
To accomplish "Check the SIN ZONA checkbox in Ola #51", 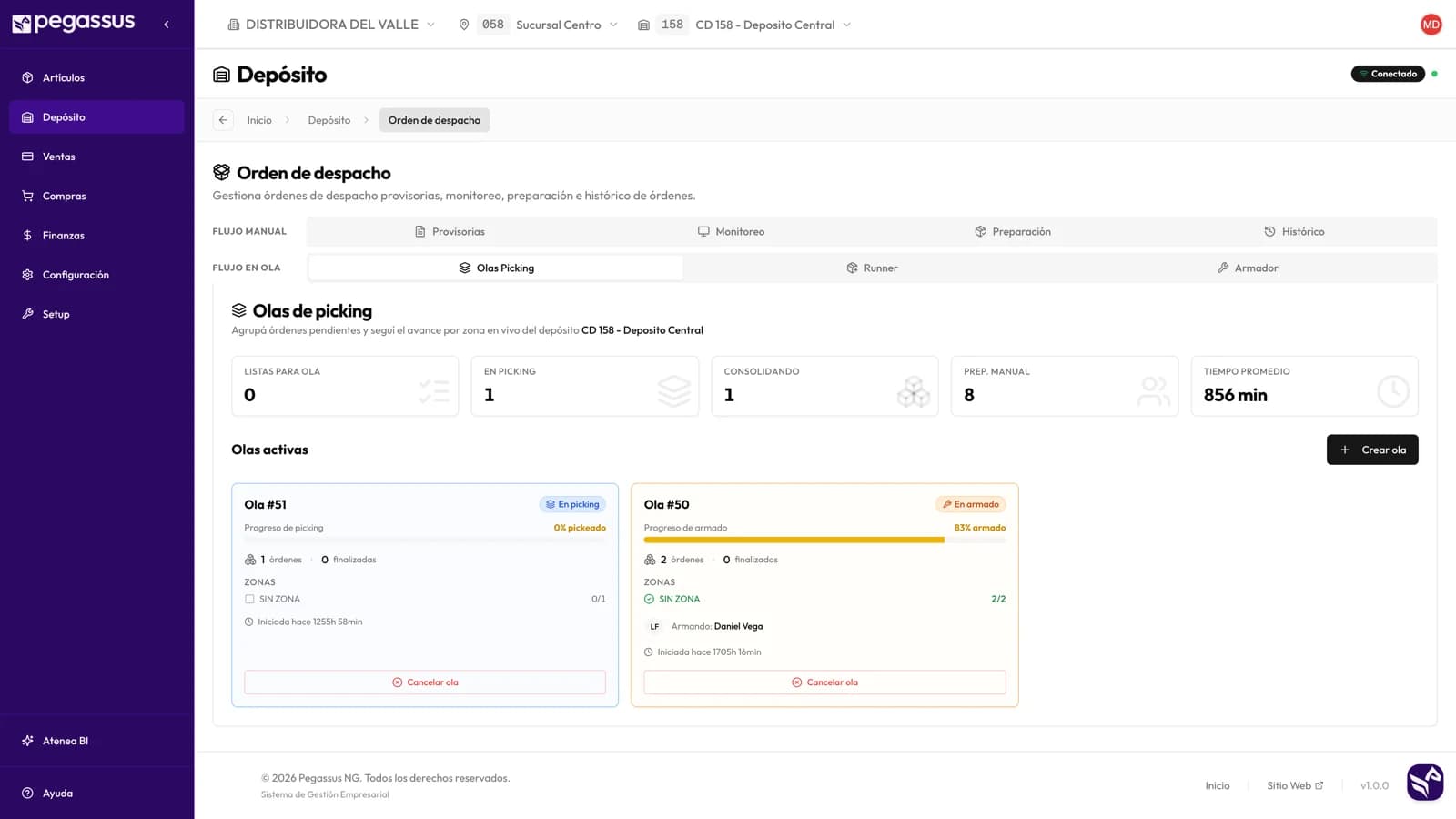I will point(249,599).
